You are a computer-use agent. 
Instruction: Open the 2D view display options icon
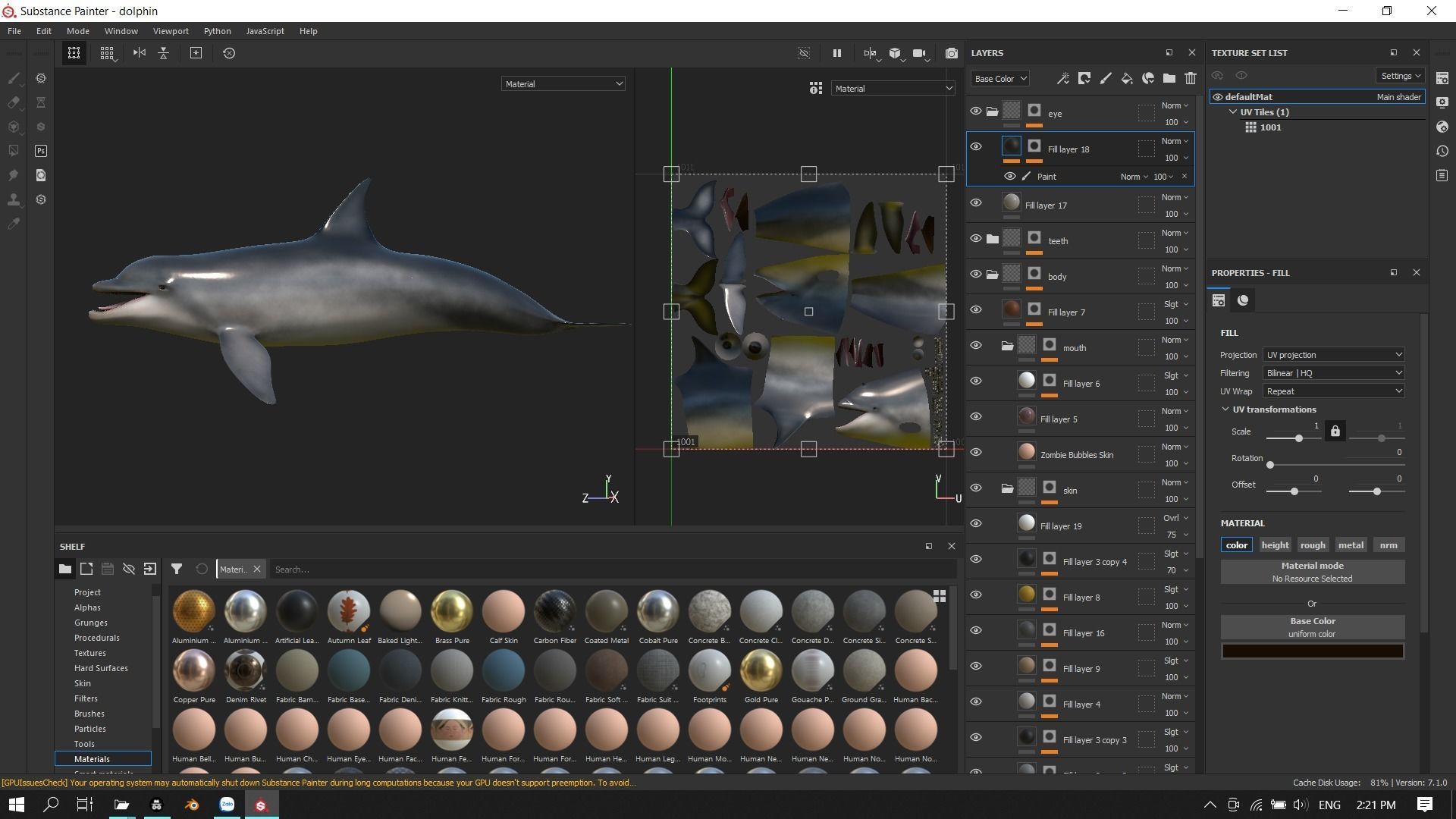click(815, 89)
